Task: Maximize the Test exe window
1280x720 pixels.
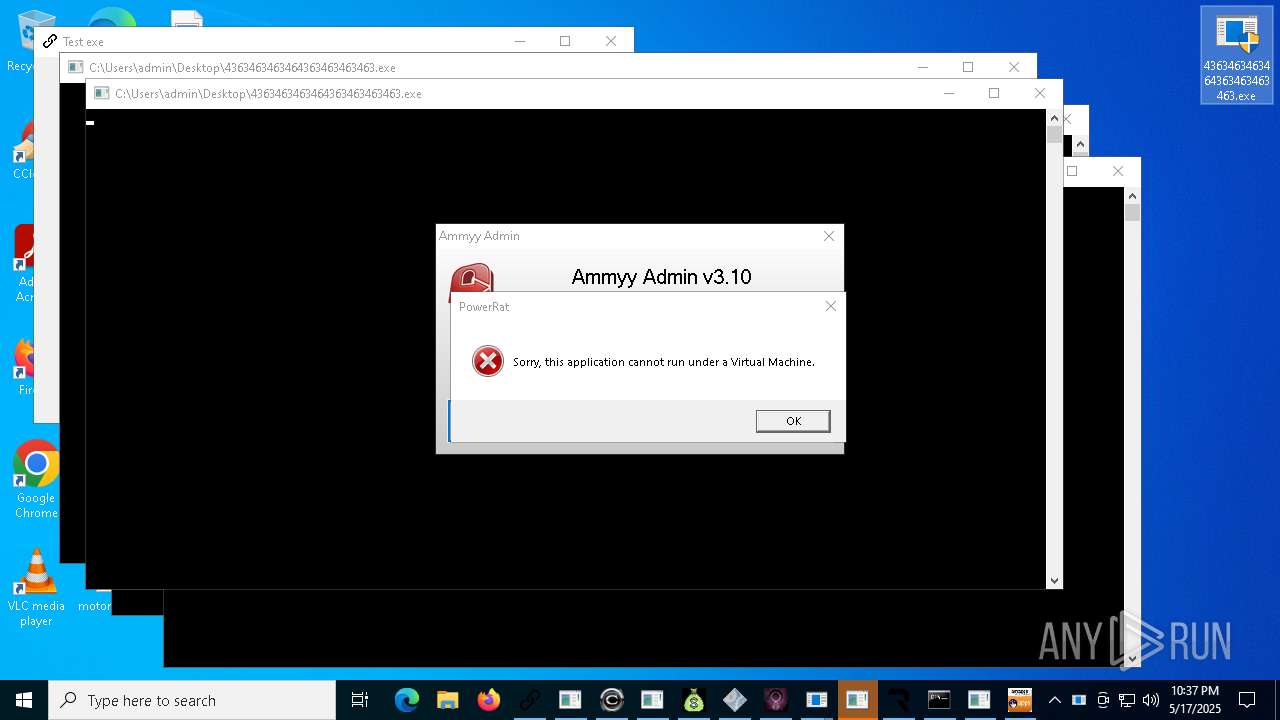Action: click(565, 41)
